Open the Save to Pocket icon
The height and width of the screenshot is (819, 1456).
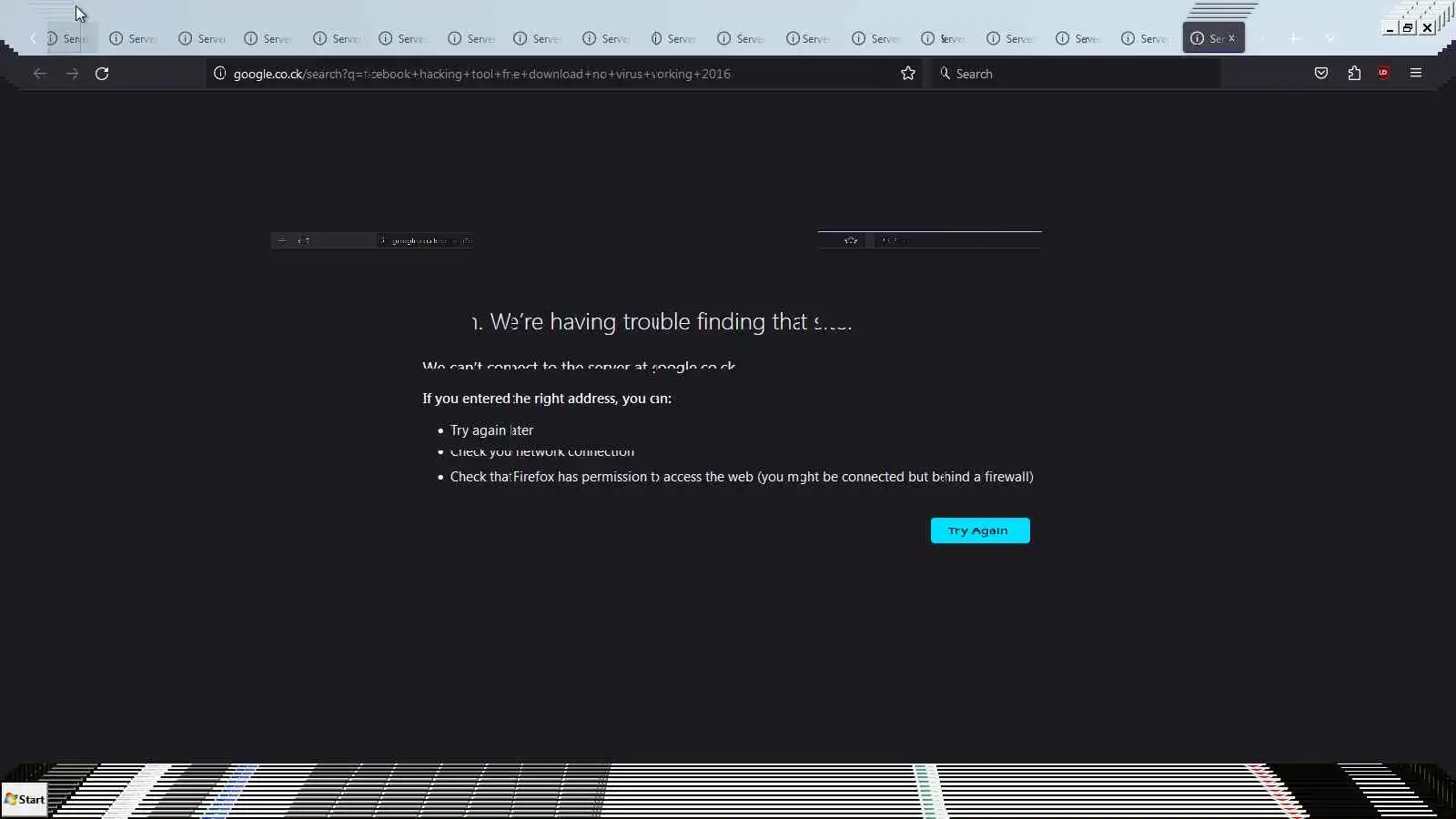[x=1321, y=74]
